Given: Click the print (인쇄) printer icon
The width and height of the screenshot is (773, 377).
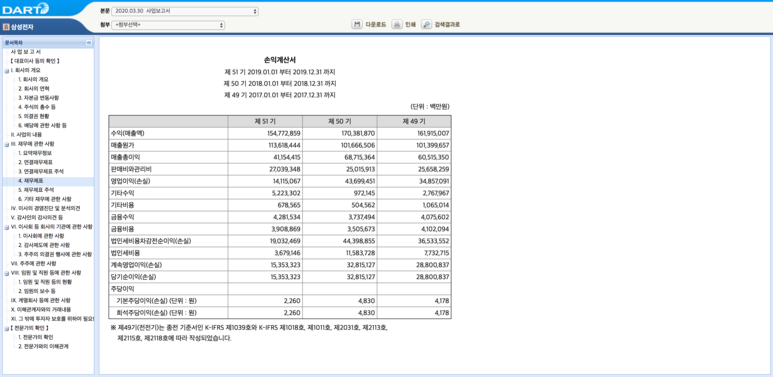Looking at the screenshot, I should pyautogui.click(x=397, y=24).
